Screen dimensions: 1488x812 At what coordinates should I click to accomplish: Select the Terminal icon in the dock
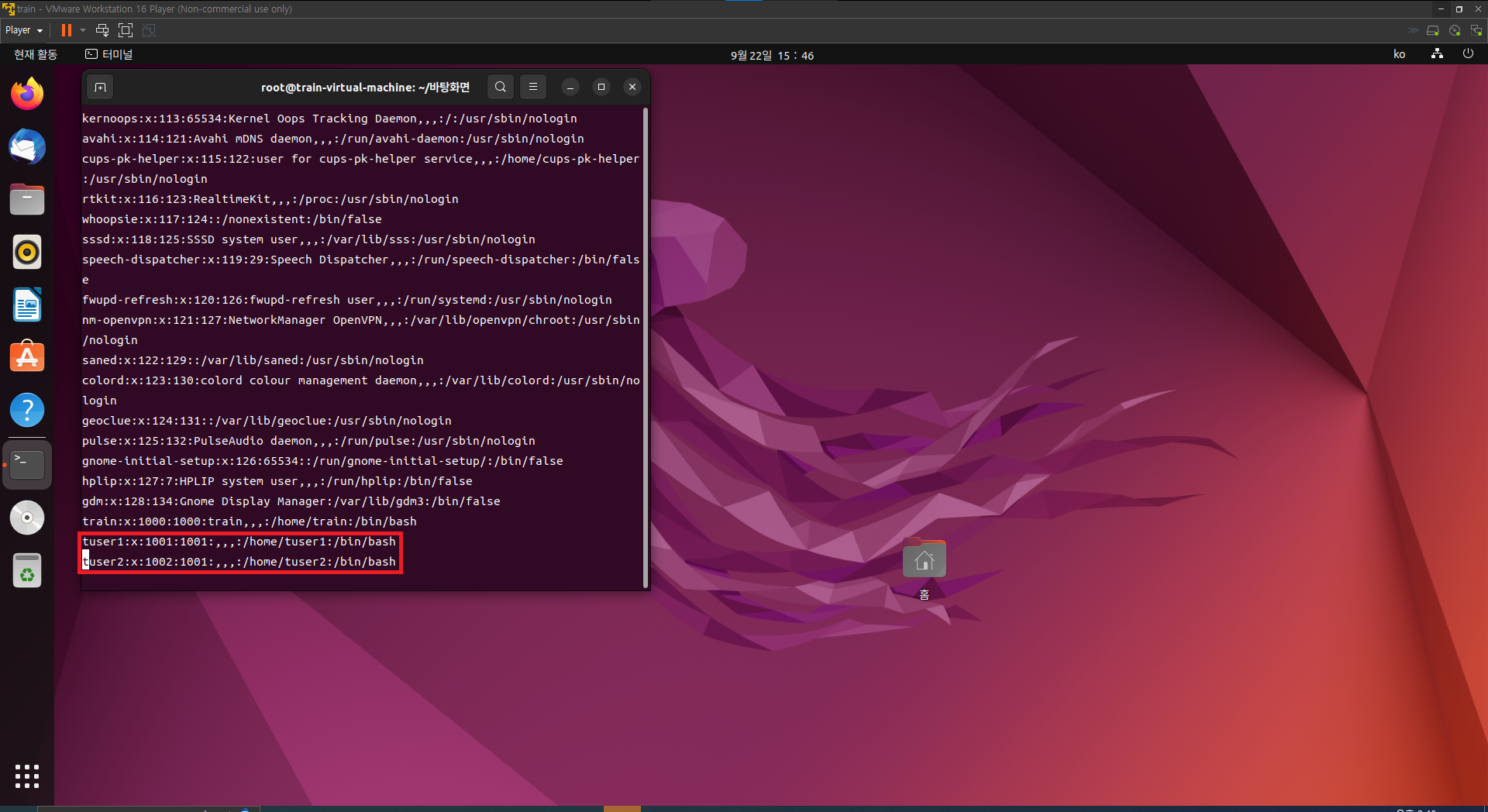[x=27, y=464]
